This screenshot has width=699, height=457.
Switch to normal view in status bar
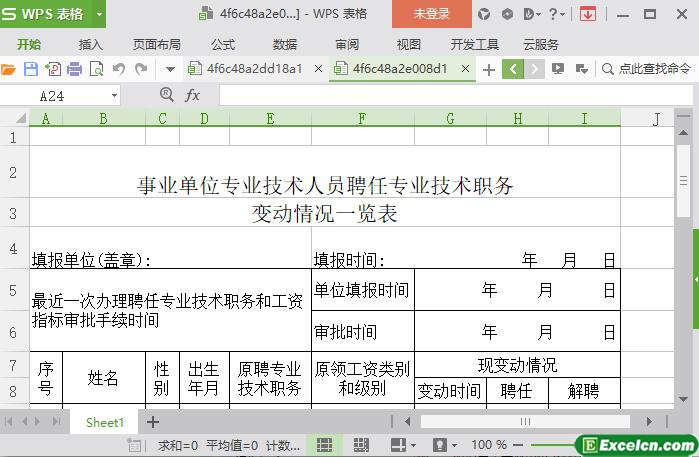point(324,445)
